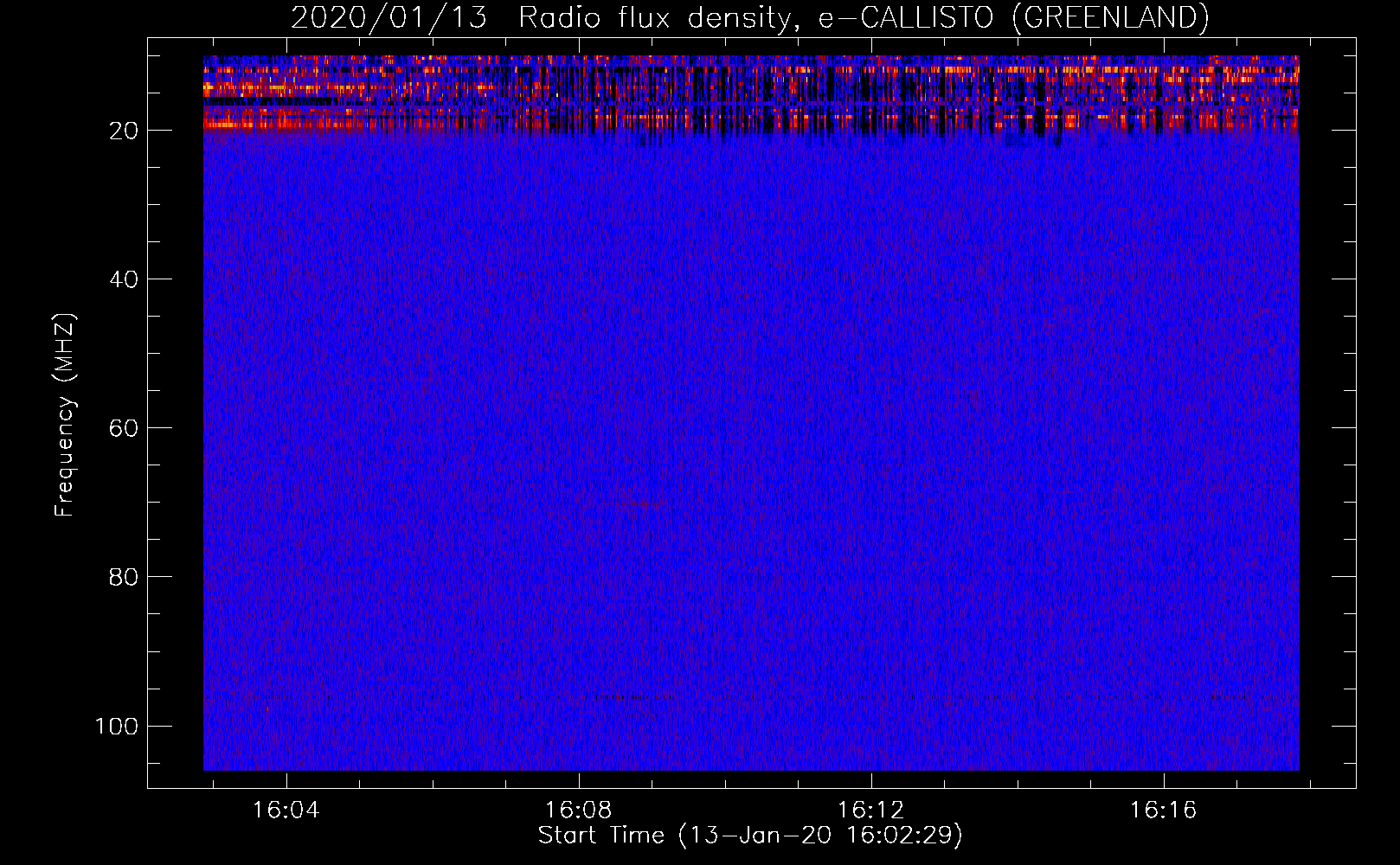Click the plot title 'Radio flux density, e-CALLISTO (GREENLAND)'
Screen dimensions: 1400x865
[x=864, y=18]
